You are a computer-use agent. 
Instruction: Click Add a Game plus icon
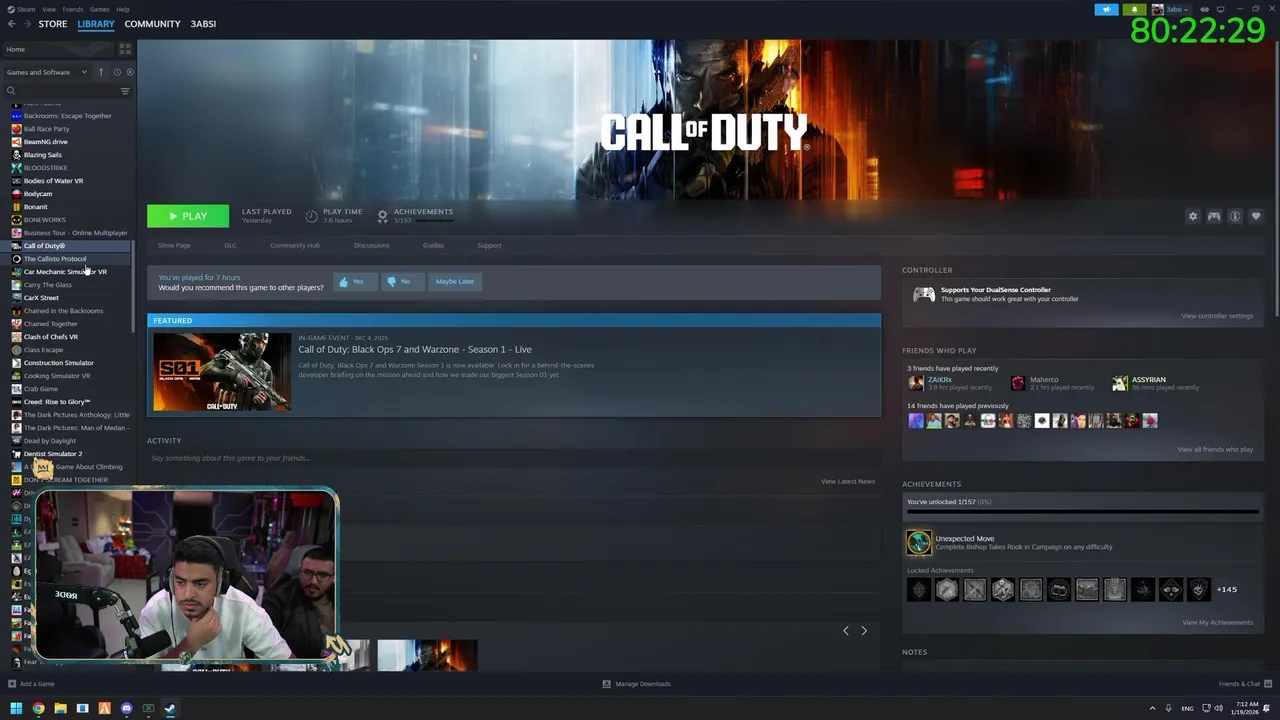[x=12, y=684]
